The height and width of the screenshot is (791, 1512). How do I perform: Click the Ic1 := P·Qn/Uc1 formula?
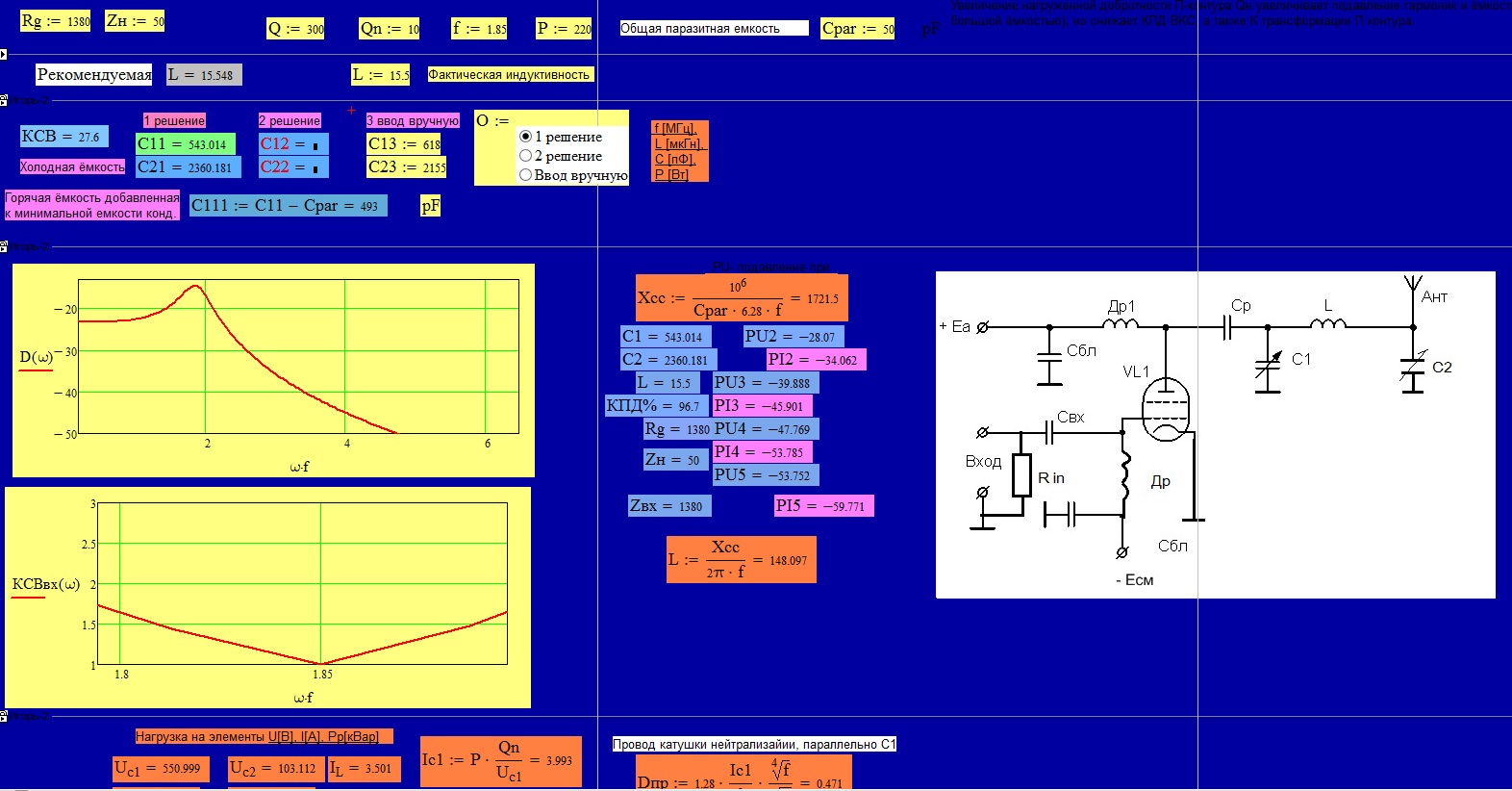tap(501, 761)
